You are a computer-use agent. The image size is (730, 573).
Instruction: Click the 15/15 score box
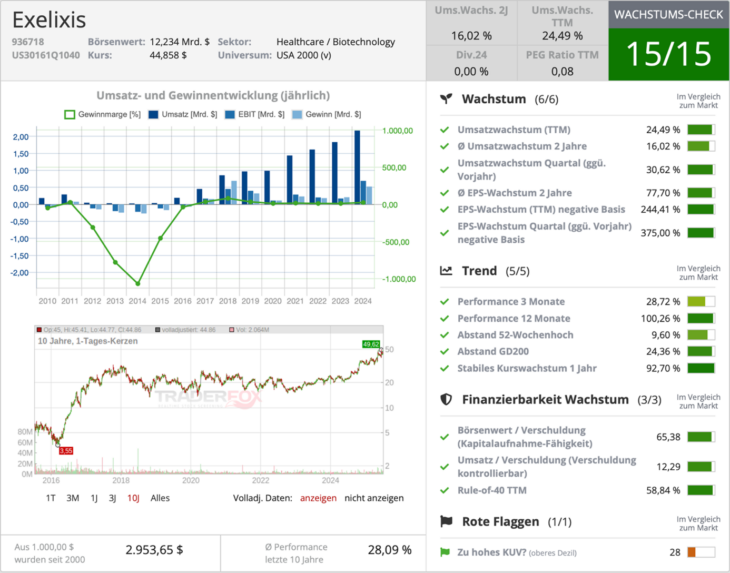point(669,54)
